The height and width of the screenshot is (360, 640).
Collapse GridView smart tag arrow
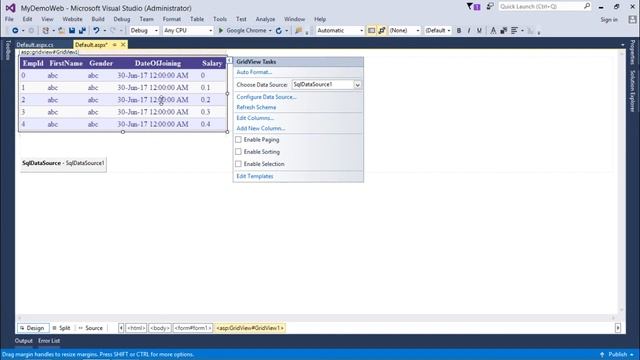229,60
